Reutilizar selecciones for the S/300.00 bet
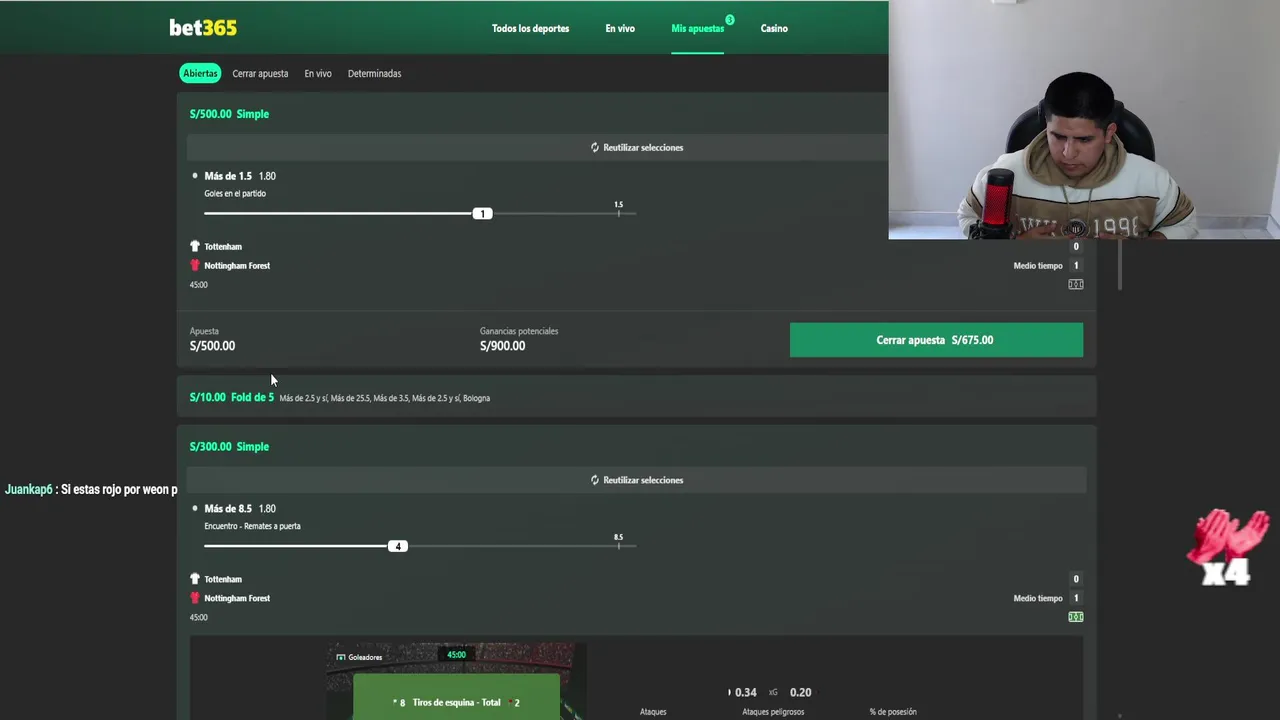 [x=636, y=480]
